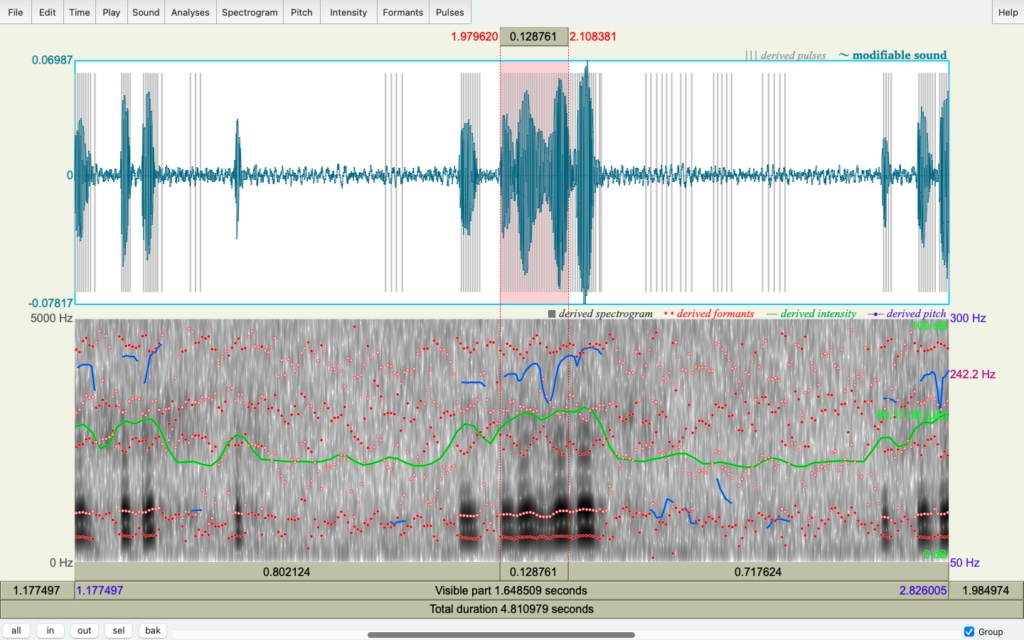The image size is (1024, 640).
Task: Click the 'derived formants' legend label
Action: coord(715,314)
